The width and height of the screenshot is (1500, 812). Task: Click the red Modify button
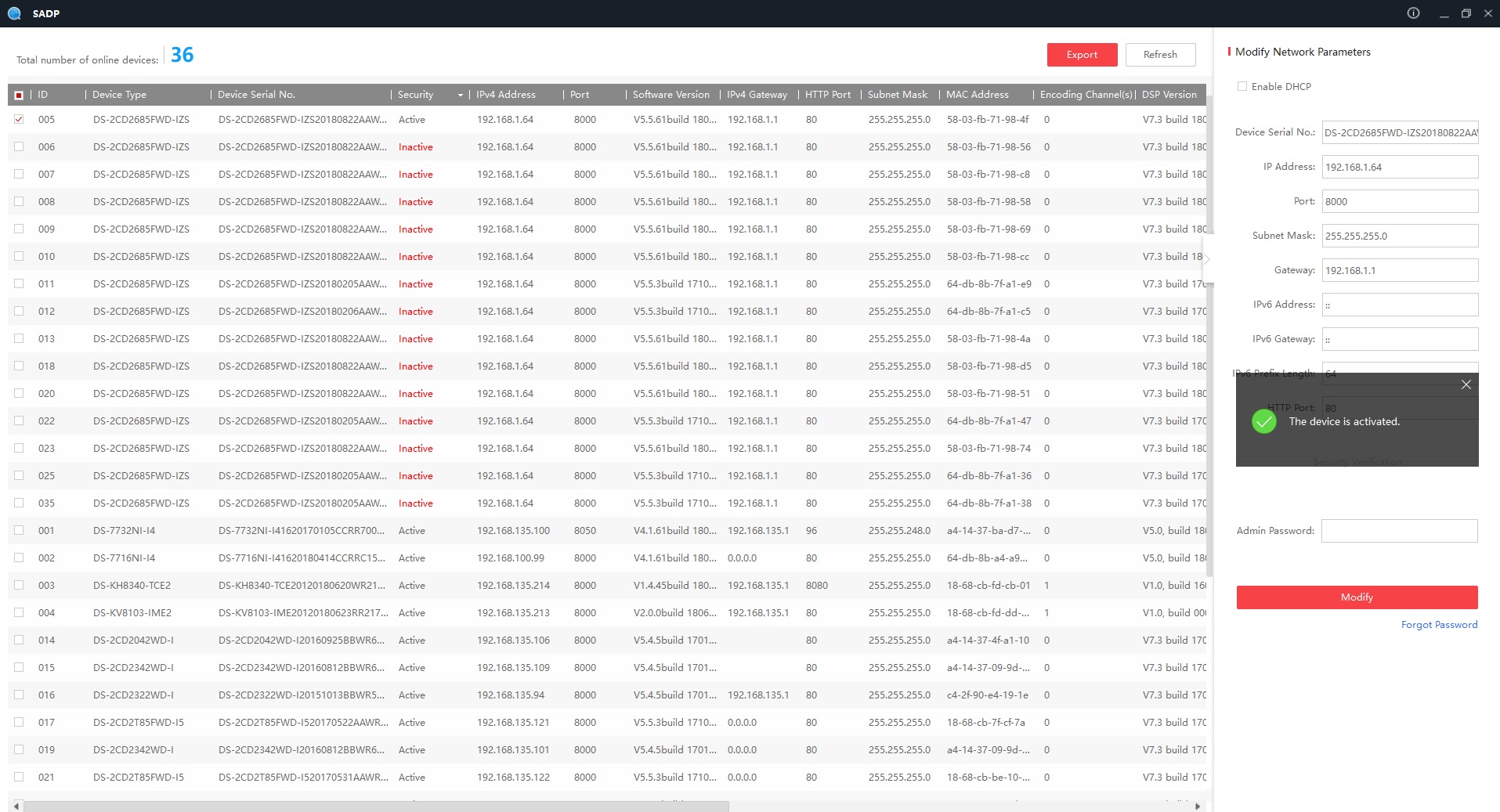[x=1357, y=597]
